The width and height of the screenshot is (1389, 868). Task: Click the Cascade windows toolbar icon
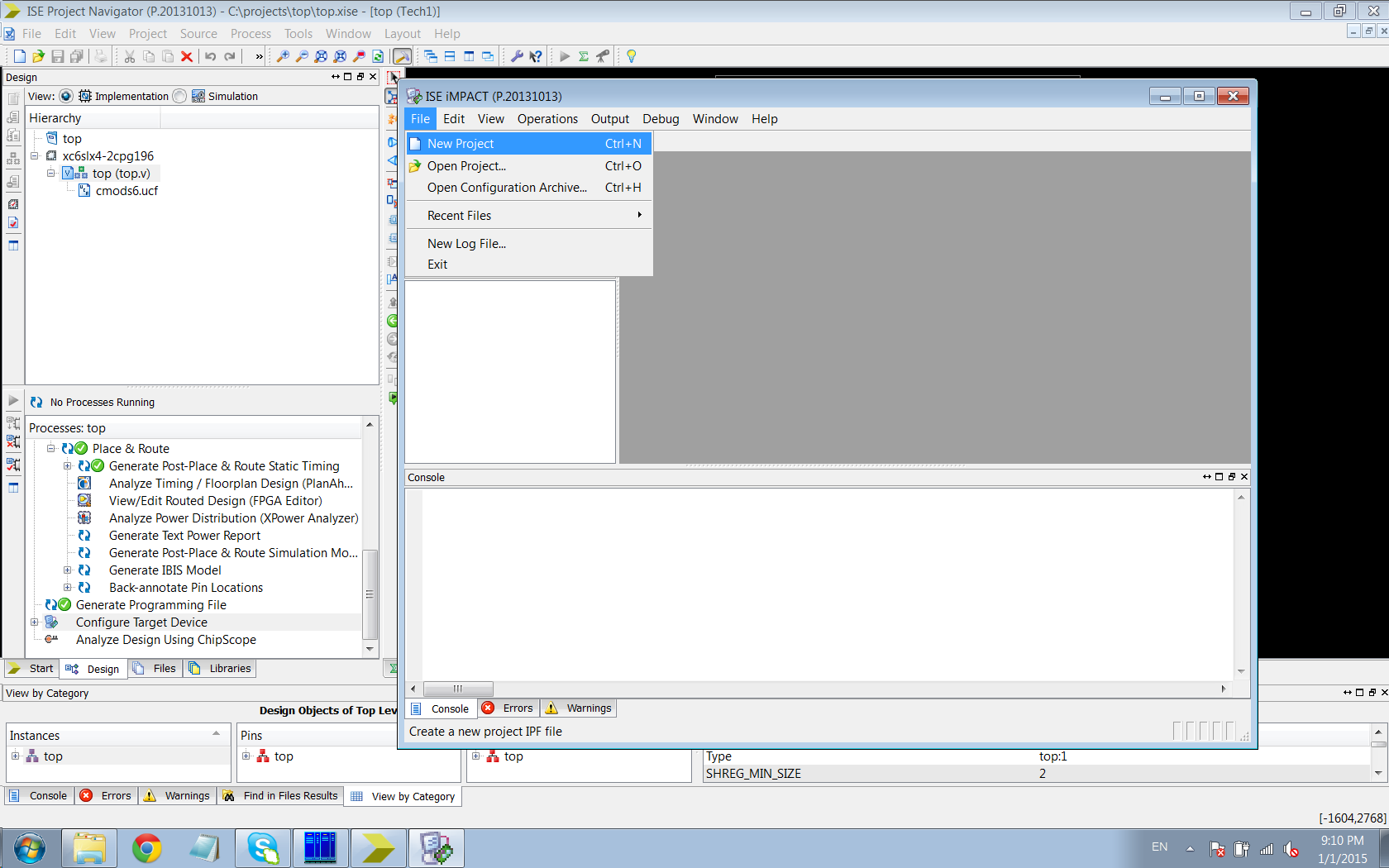tap(431, 56)
